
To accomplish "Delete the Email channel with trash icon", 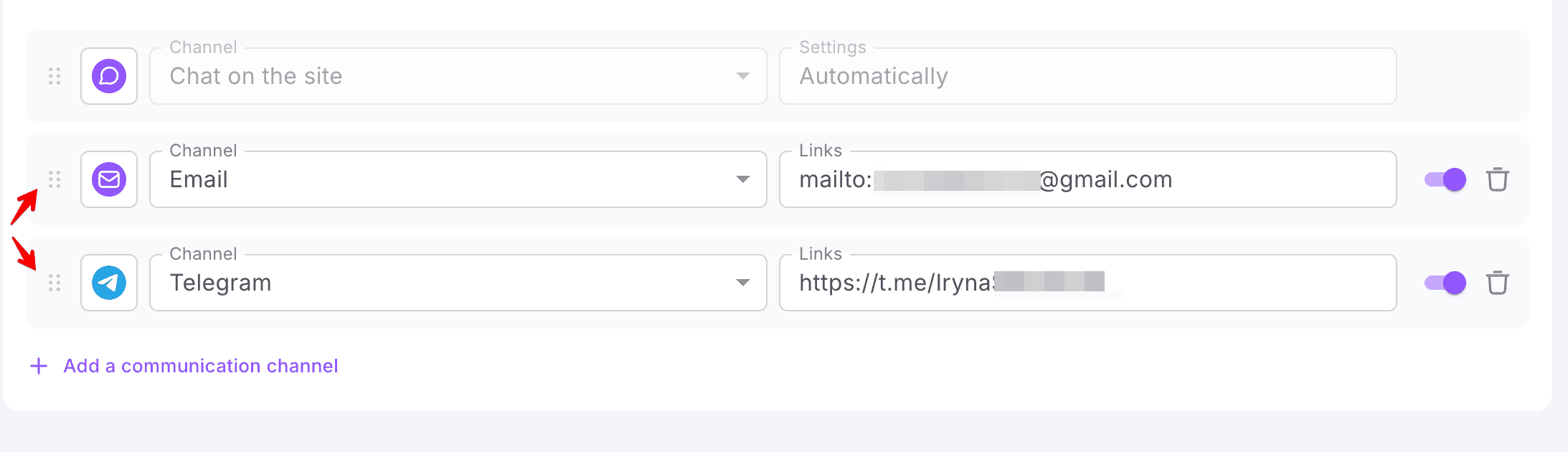I will click(x=1497, y=179).
